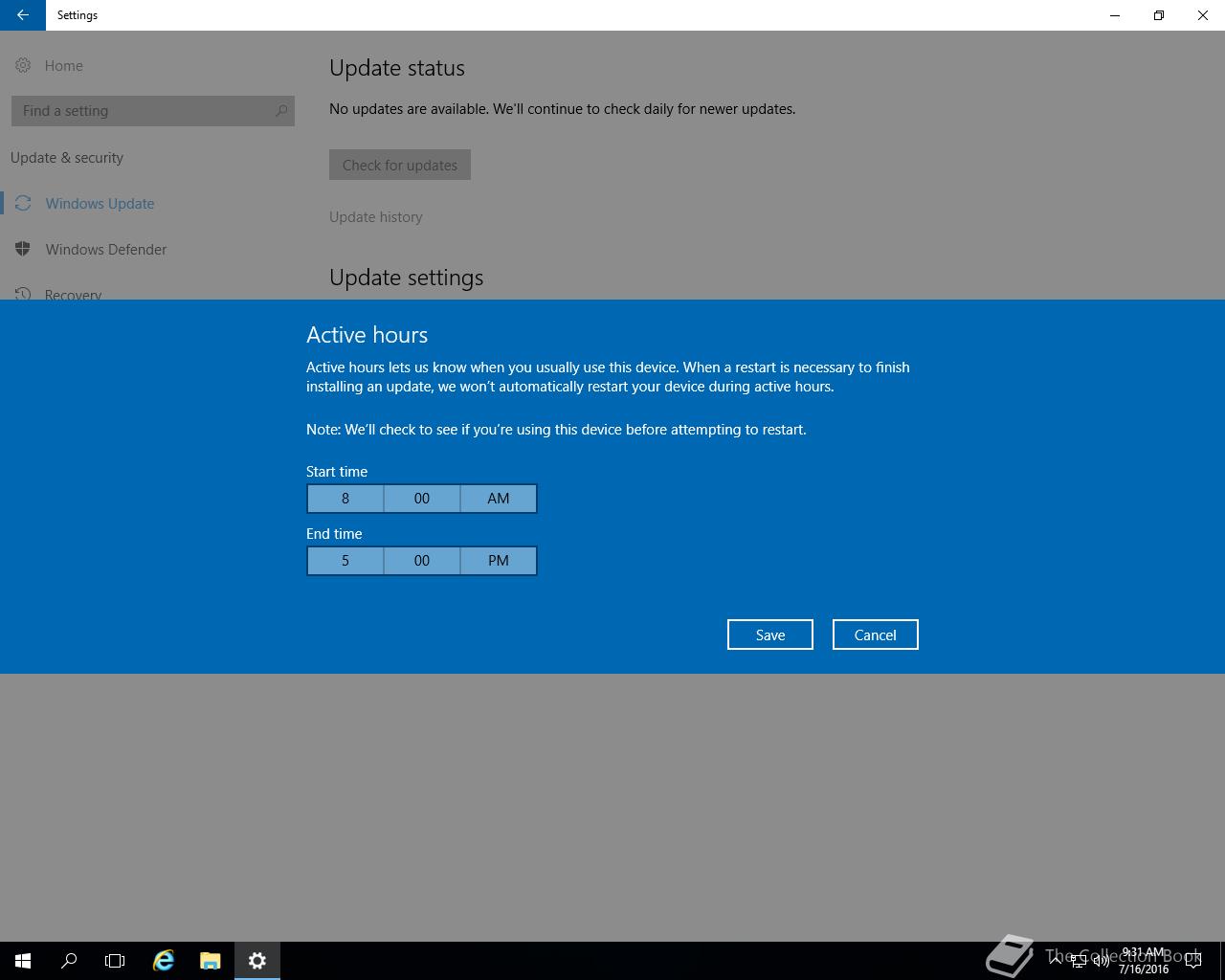The width and height of the screenshot is (1225, 980).
Task: Open the volume control in system tray
Action: pyautogui.click(x=1102, y=961)
